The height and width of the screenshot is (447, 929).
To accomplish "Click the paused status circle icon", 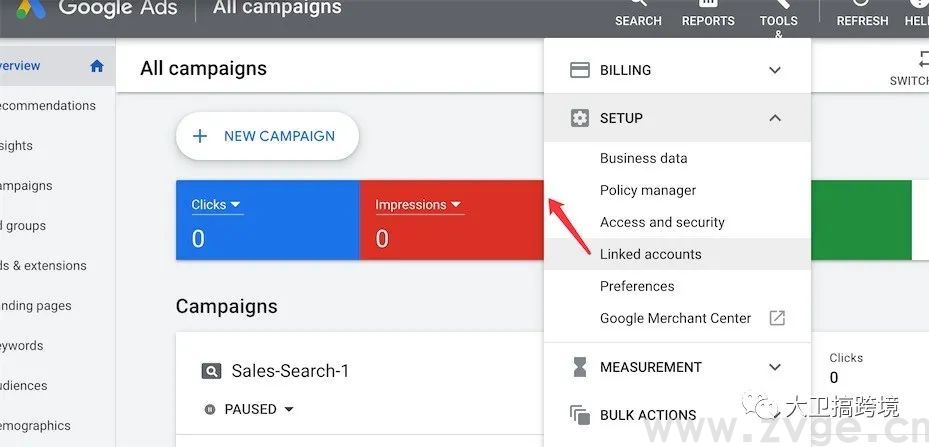I will pyautogui.click(x=210, y=409).
